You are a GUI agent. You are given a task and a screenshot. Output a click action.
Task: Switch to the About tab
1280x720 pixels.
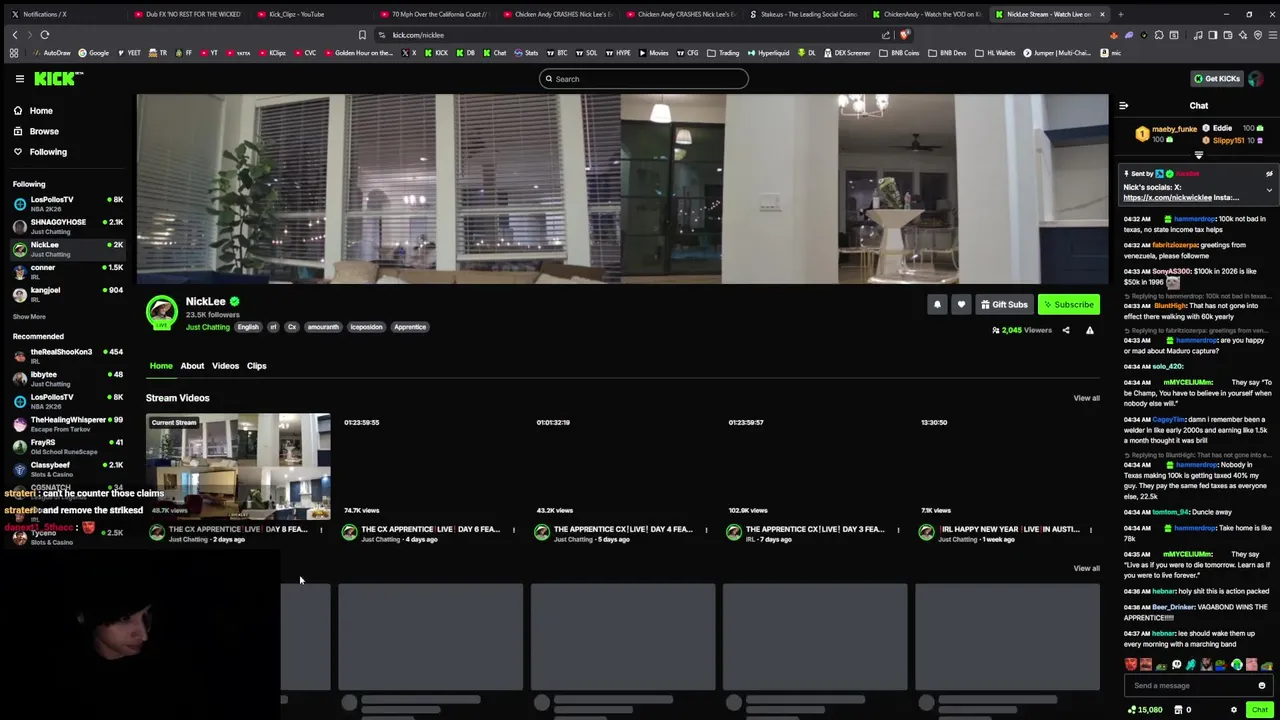coord(192,366)
